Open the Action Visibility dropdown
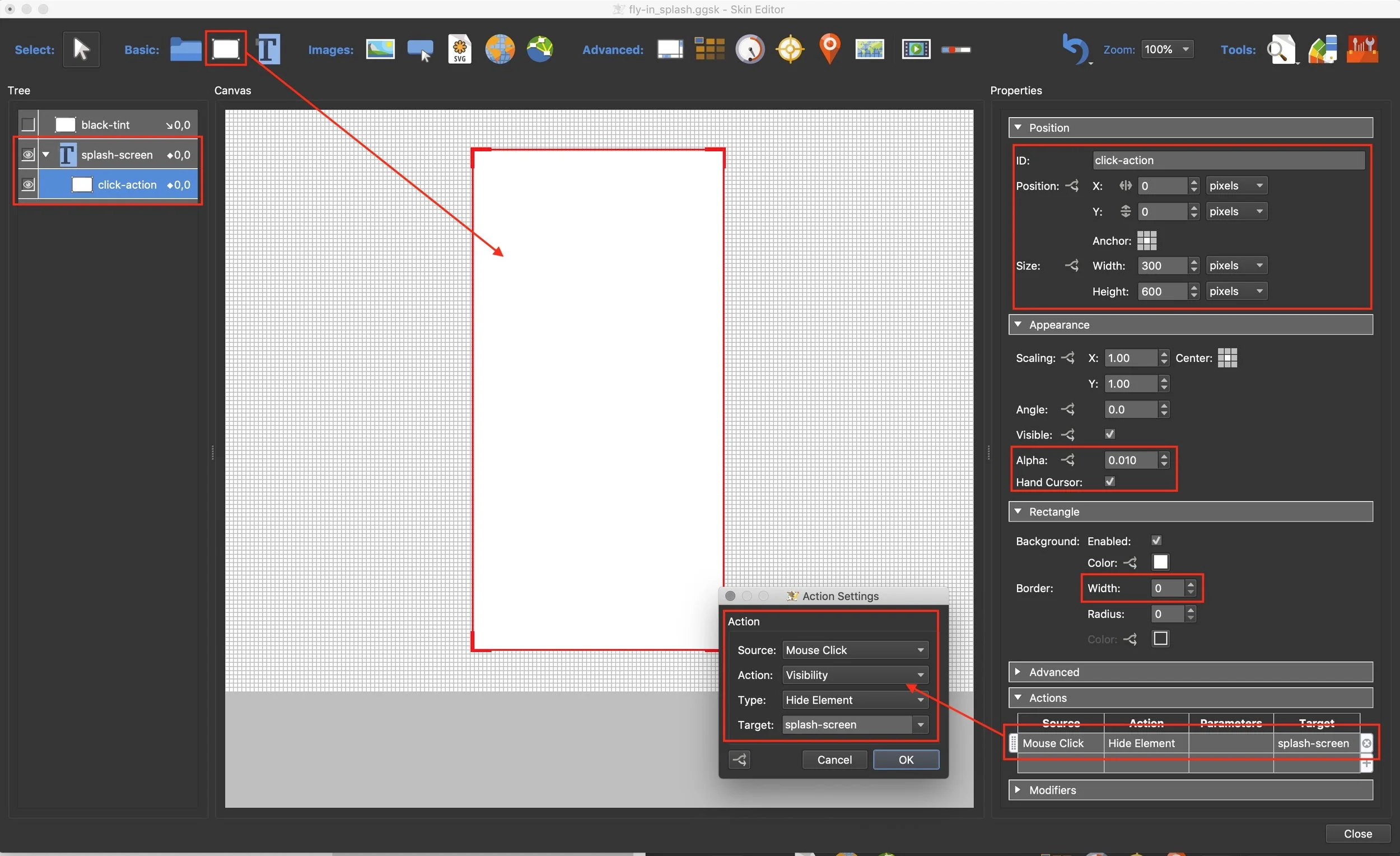Image resolution: width=1400 pixels, height=856 pixels. pyautogui.click(x=855, y=674)
